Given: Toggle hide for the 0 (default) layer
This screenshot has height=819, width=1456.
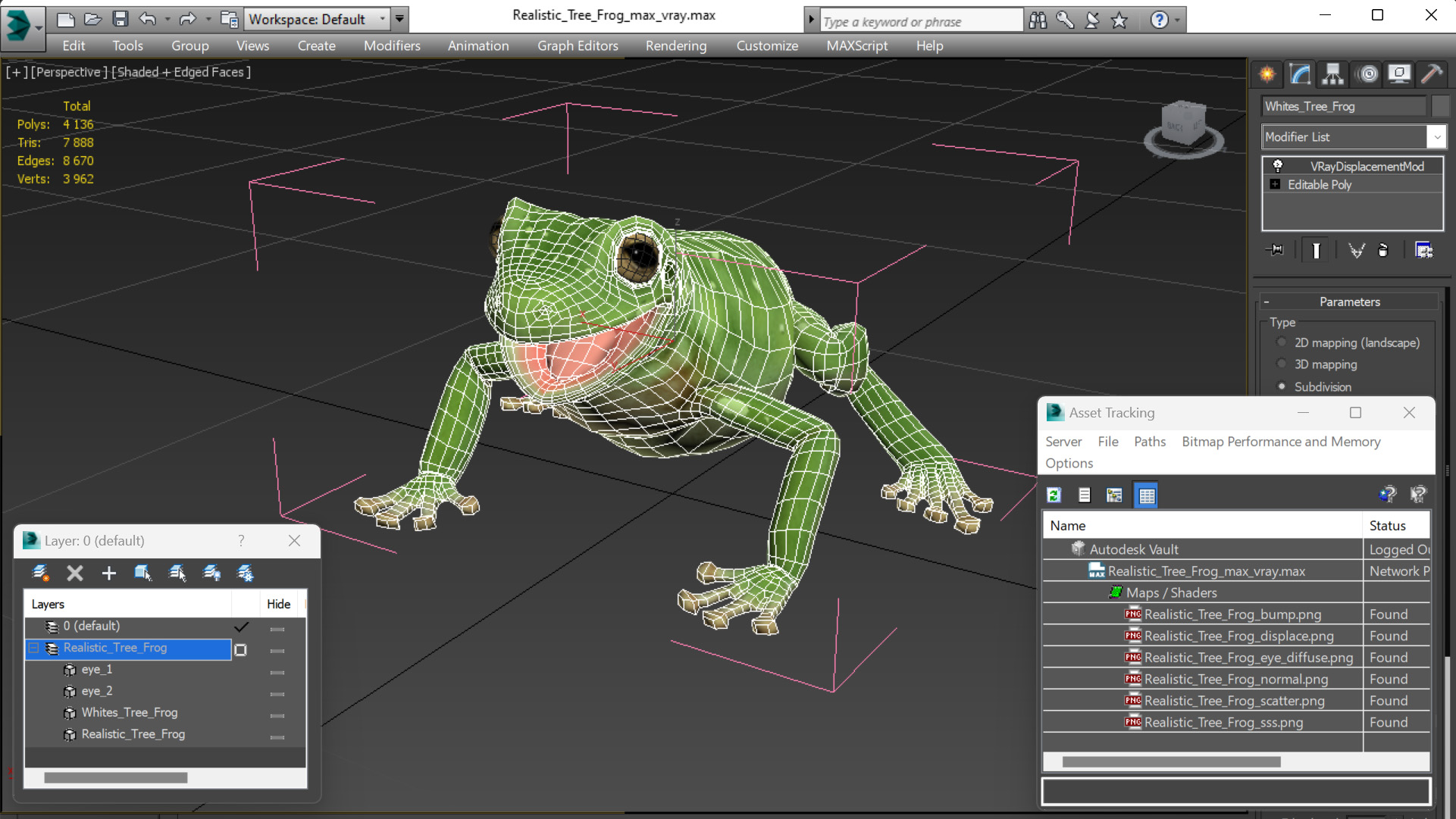Looking at the screenshot, I should (x=277, y=628).
